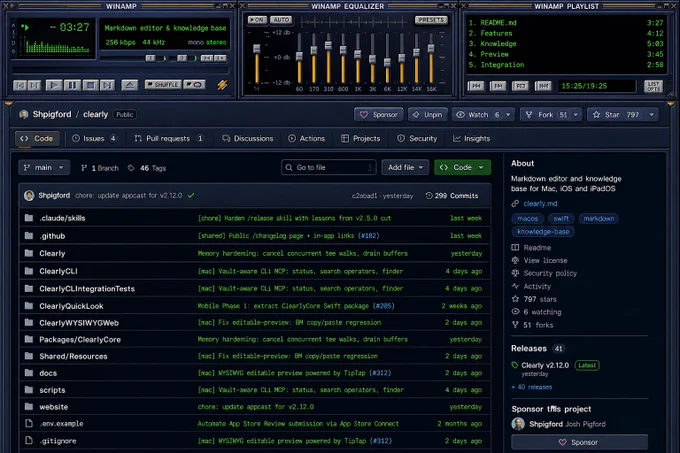
Task: Open the Security tab
Action: 417,138
